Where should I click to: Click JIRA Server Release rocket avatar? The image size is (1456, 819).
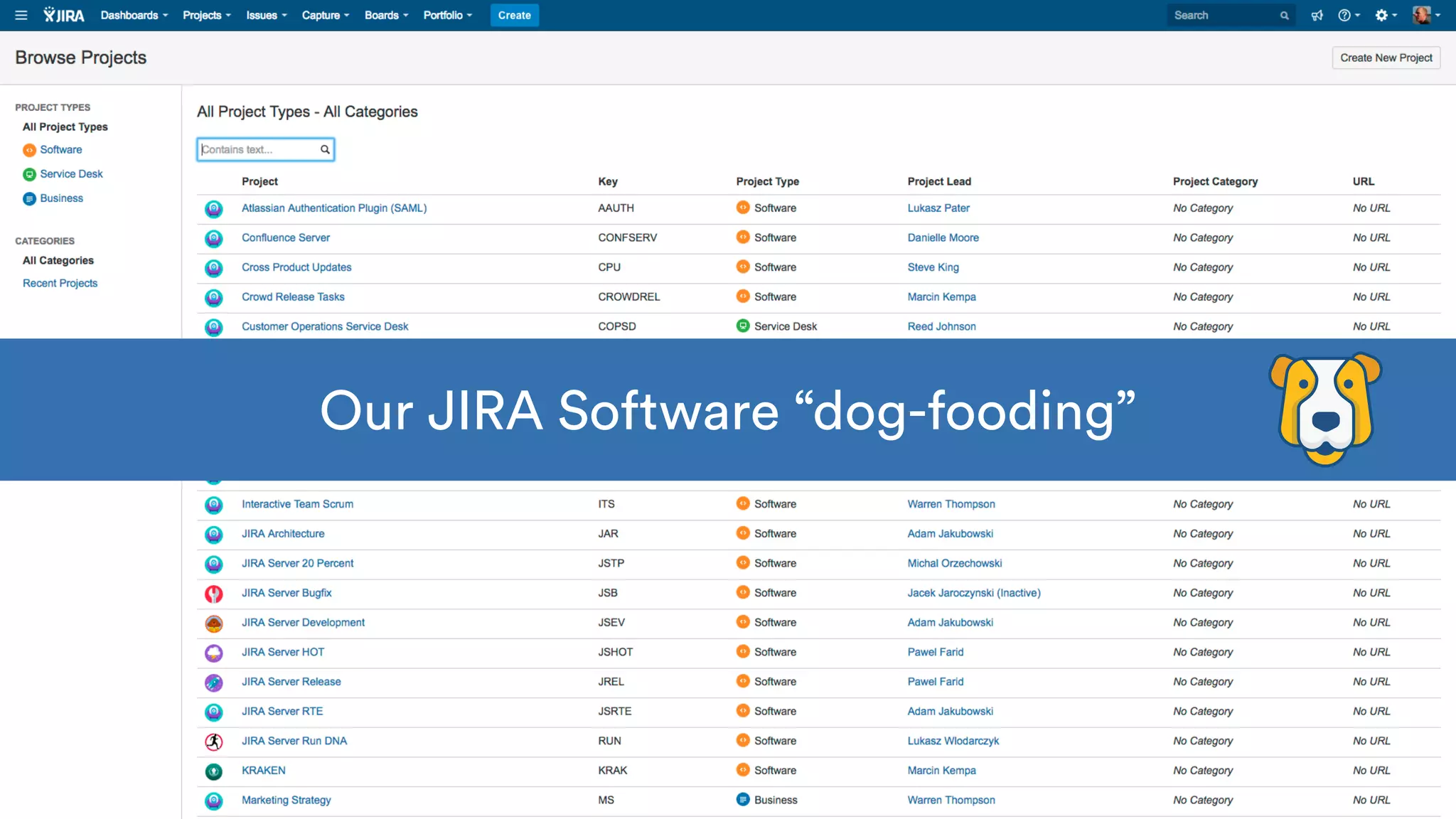click(x=213, y=682)
